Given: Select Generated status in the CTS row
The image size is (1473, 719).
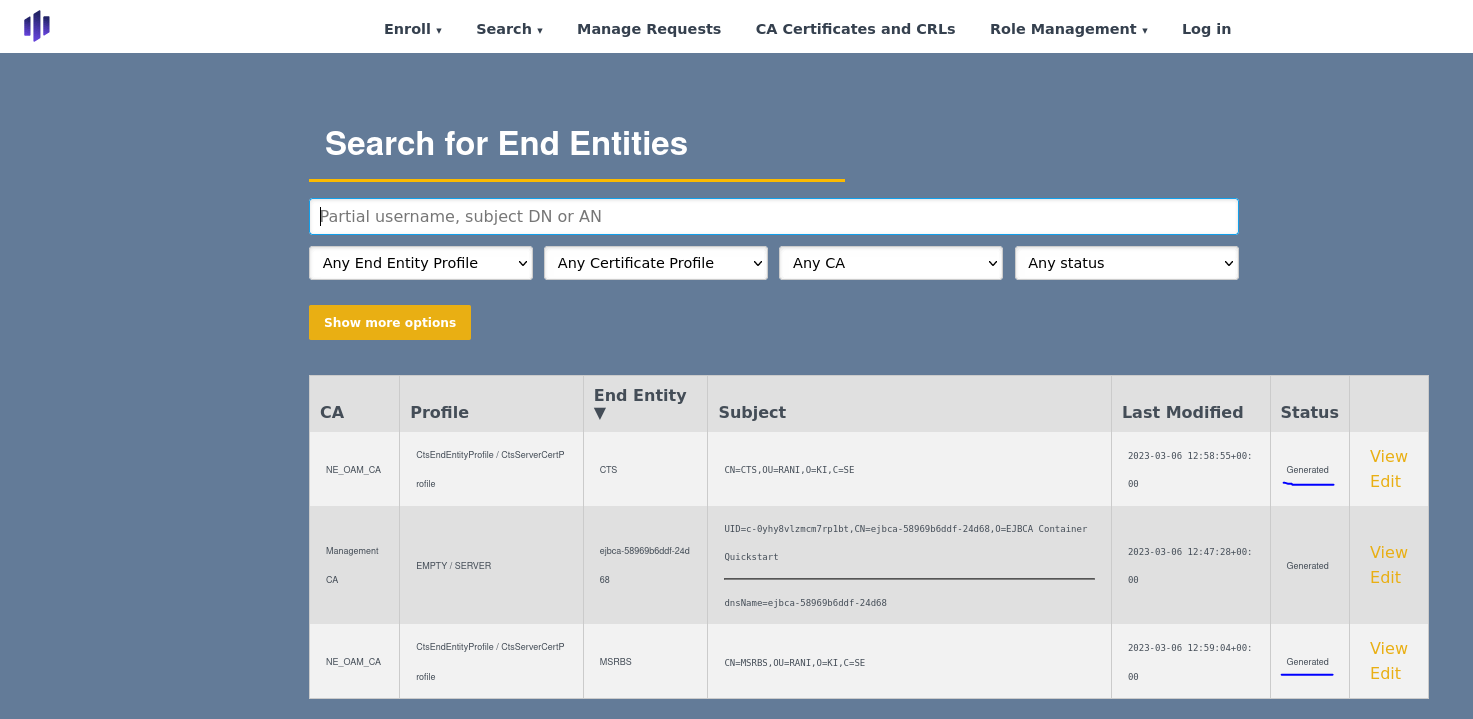Looking at the screenshot, I should point(1307,470).
